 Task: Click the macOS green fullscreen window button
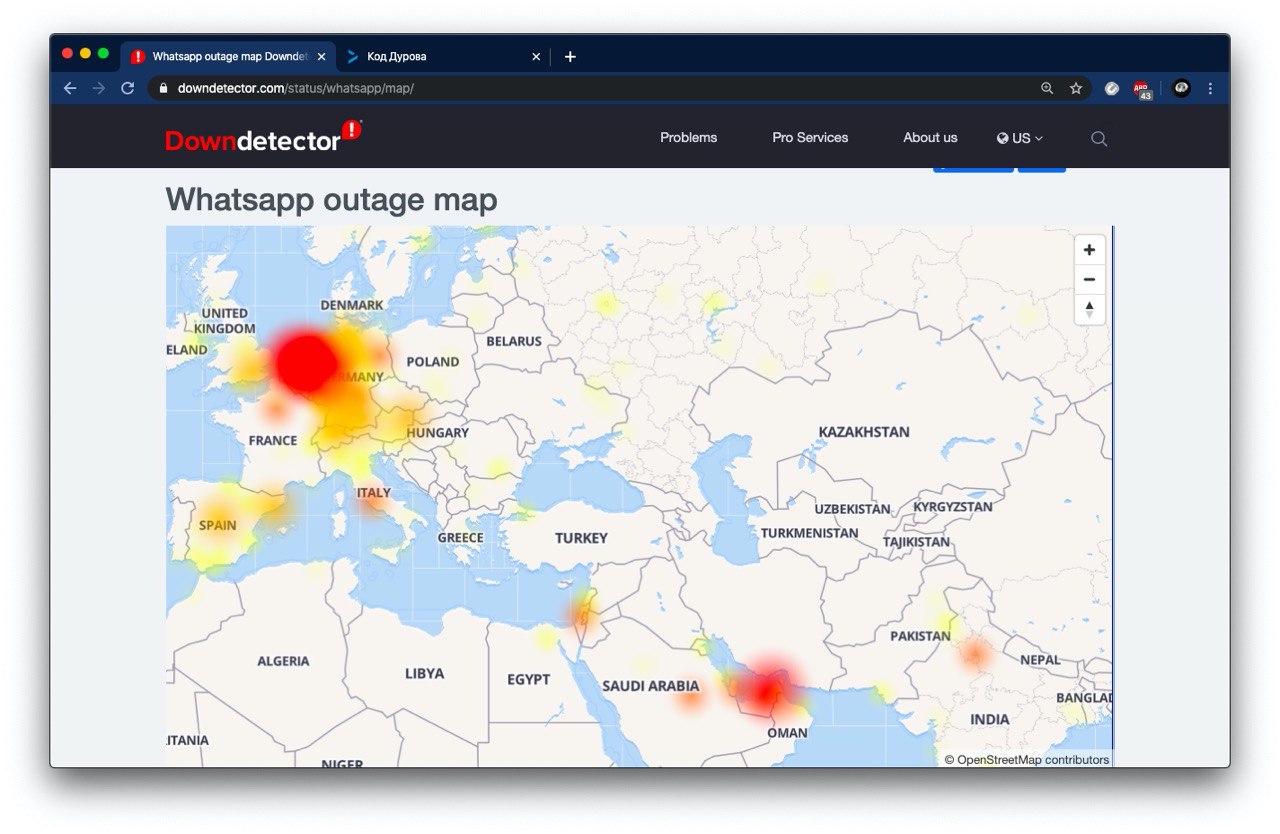[103, 53]
